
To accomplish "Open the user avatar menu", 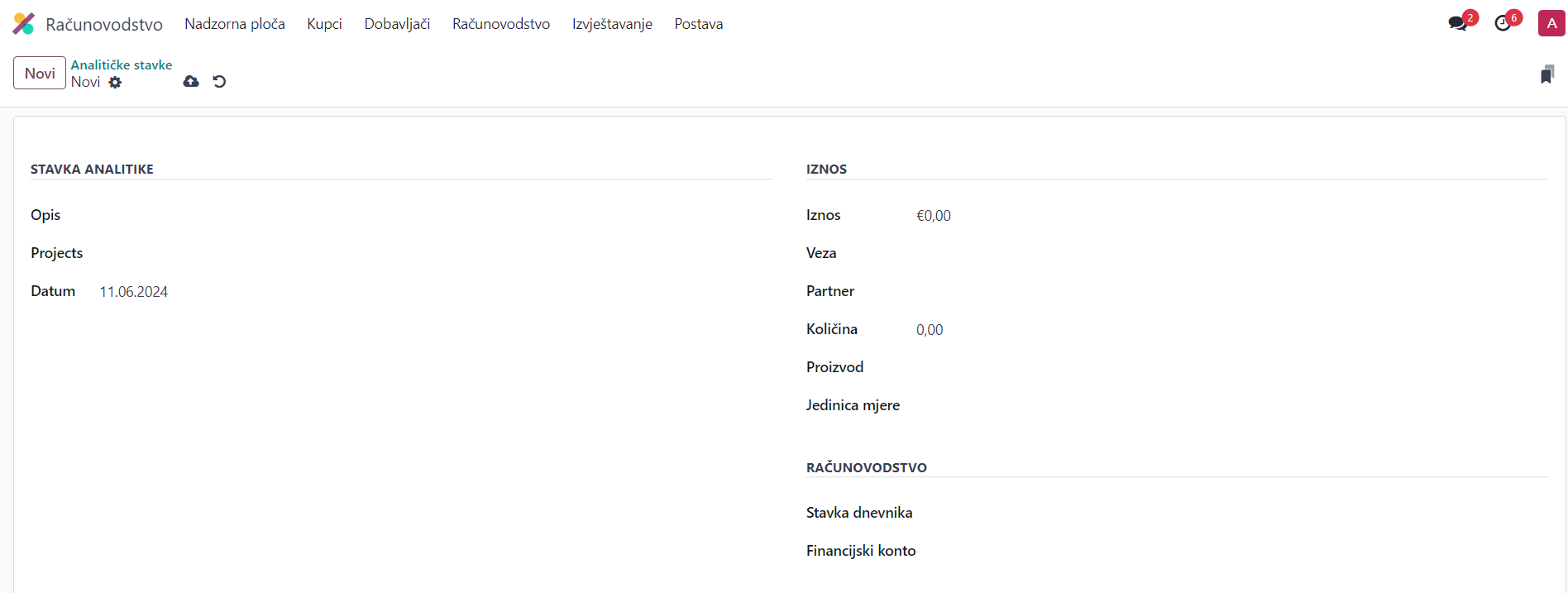I will [x=1551, y=23].
